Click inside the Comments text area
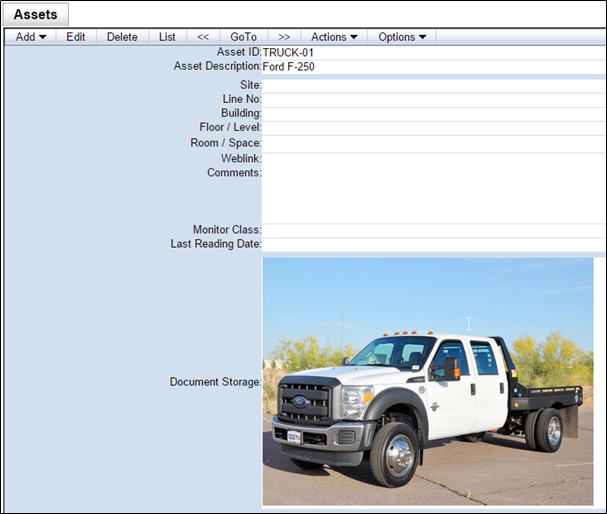This screenshot has width=607, height=514. (x=433, y=195)
